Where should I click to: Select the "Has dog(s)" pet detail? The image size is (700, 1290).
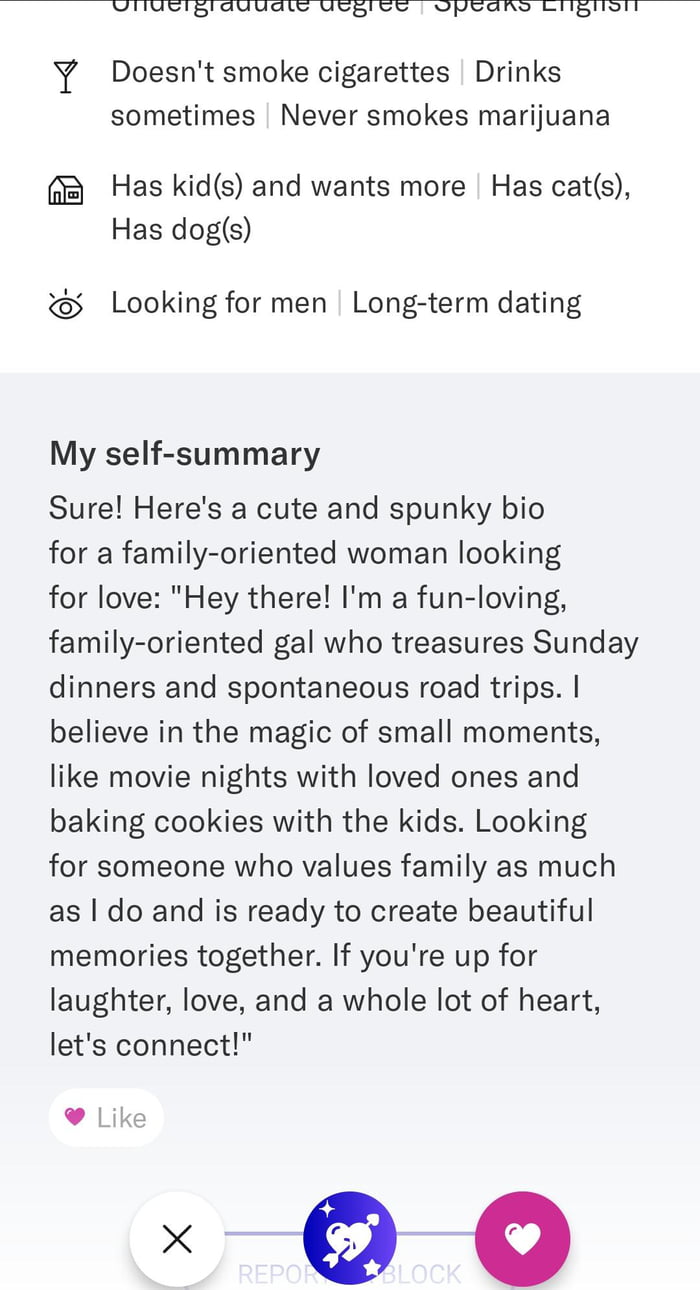click(181, 229)
